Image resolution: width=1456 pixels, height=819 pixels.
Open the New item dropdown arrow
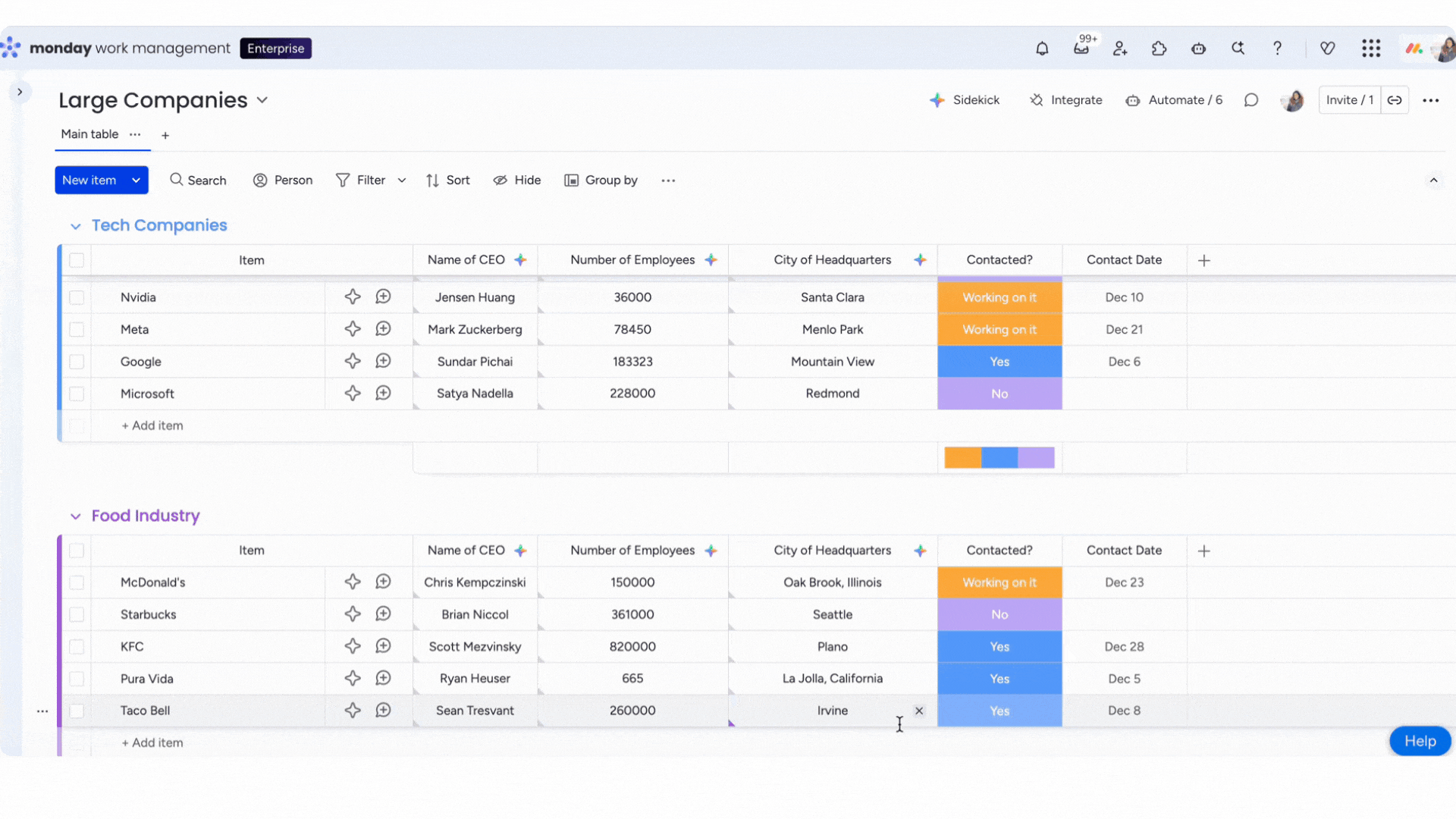tap(136, 180)
